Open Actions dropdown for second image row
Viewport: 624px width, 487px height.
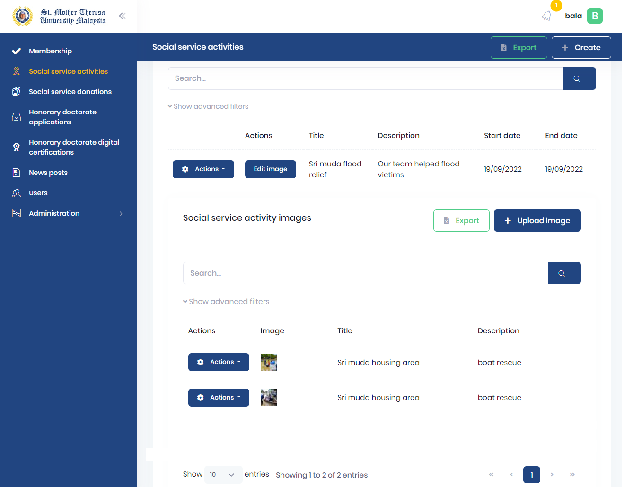click(x=218, y=398)
